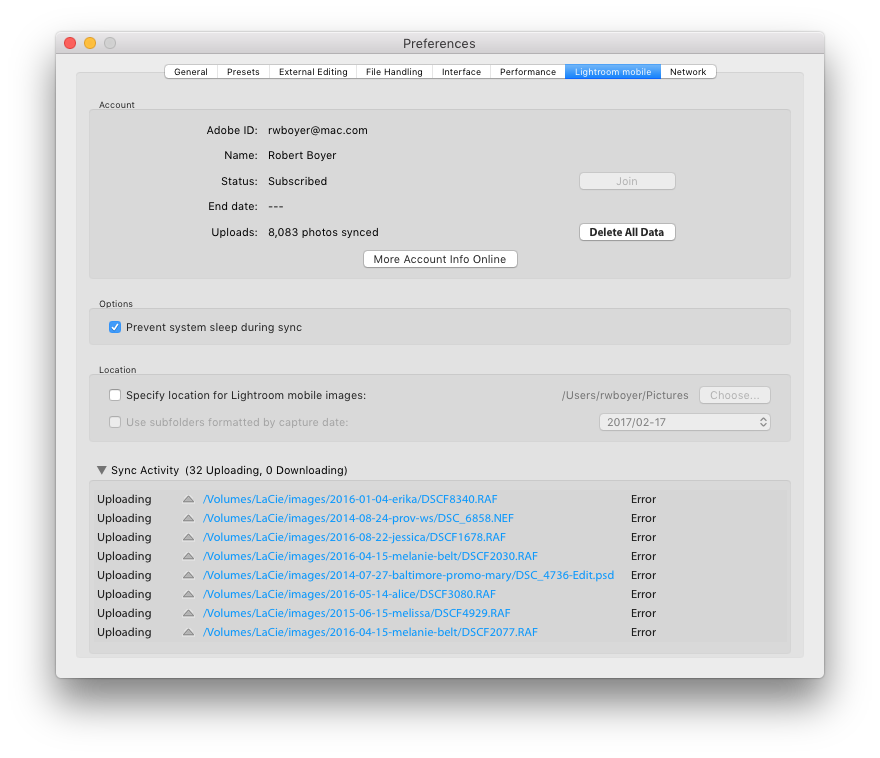Click the Error status for DSC_4736-Edit.psd

click(x=643, y=575)
